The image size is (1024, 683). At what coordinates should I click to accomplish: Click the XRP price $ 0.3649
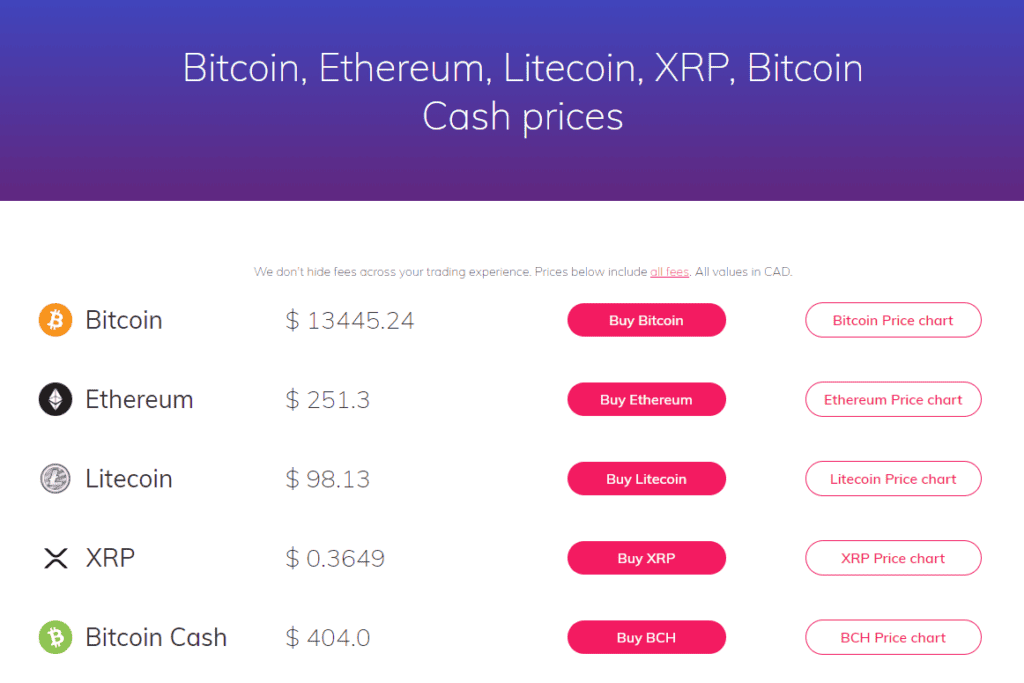335,558
